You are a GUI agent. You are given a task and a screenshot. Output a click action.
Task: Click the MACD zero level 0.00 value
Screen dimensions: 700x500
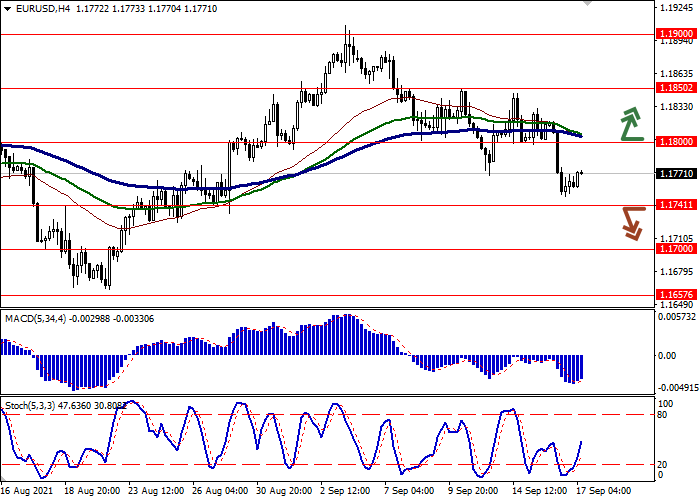667,356
